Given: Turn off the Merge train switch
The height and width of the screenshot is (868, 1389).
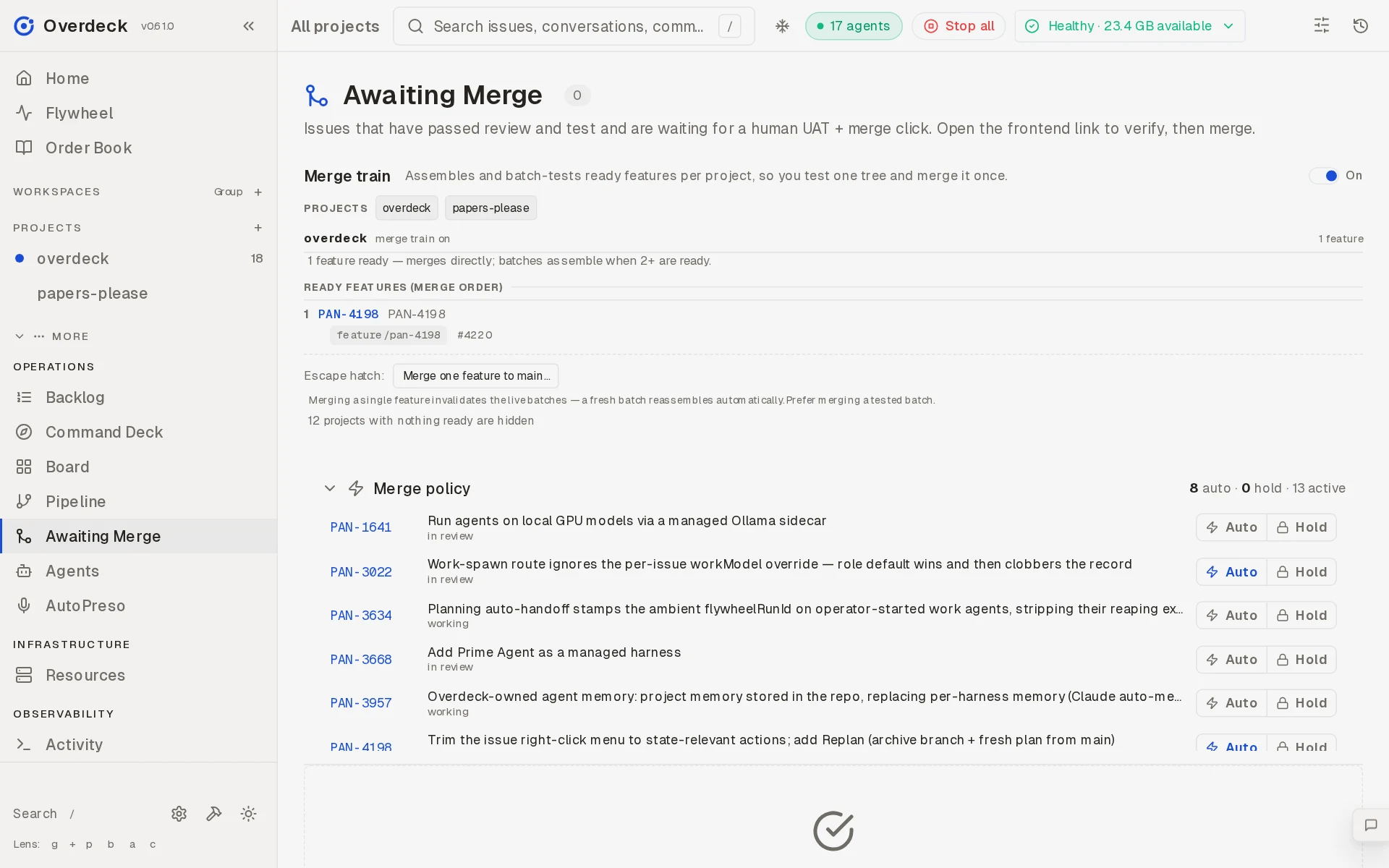Looking at the screenshot, I should (1324, 176).
